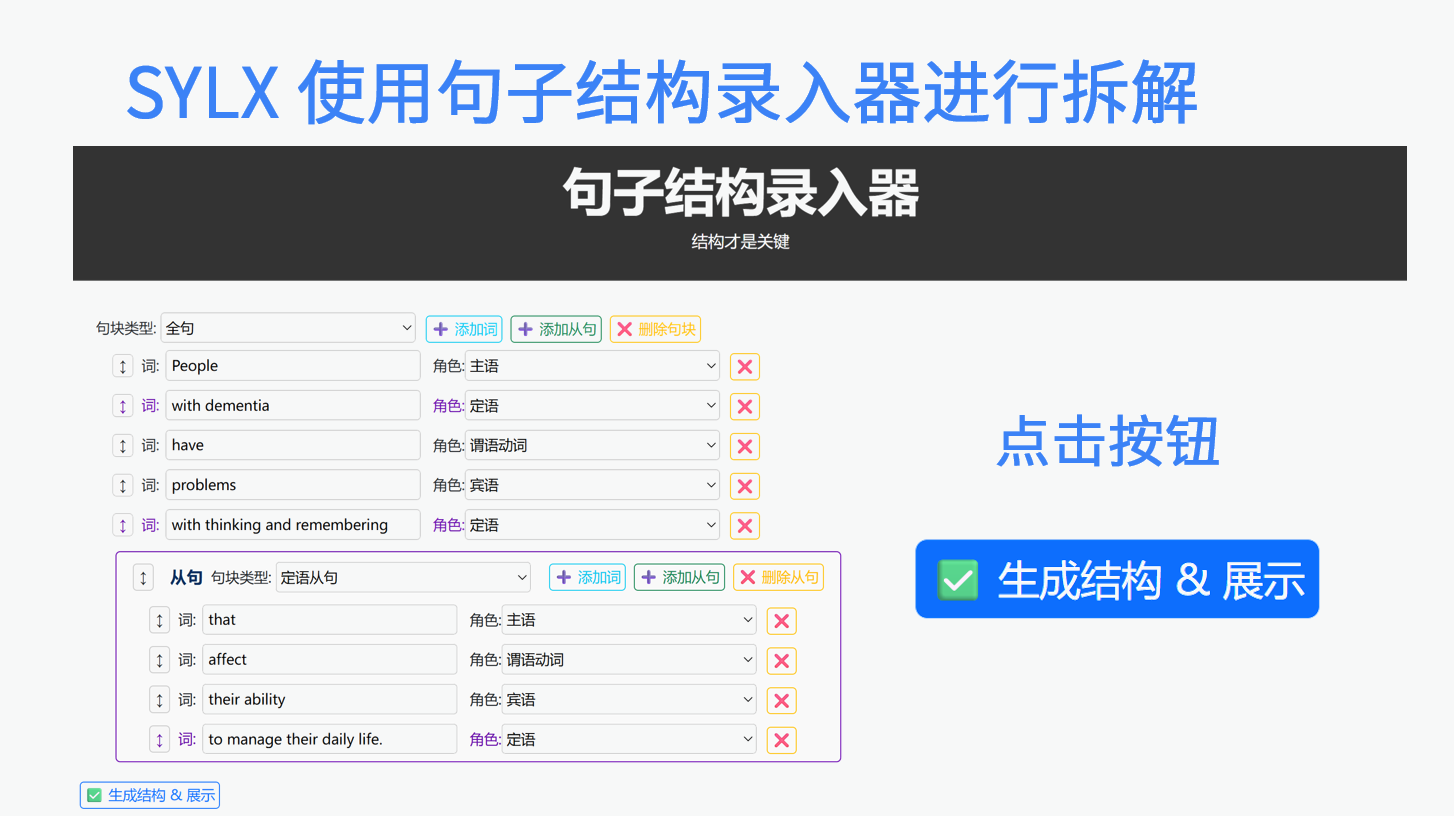
Task: Click word input containing 'People'
Action: tap(293, 366)
